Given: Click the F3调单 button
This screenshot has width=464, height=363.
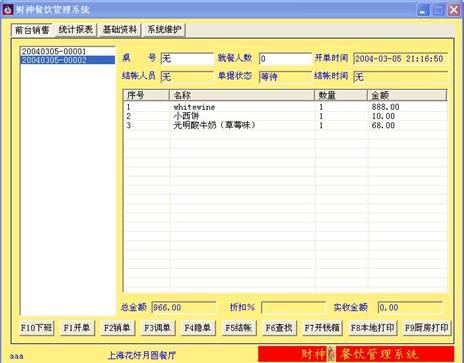Looking at the screenshot, I should tap(157, 328).
